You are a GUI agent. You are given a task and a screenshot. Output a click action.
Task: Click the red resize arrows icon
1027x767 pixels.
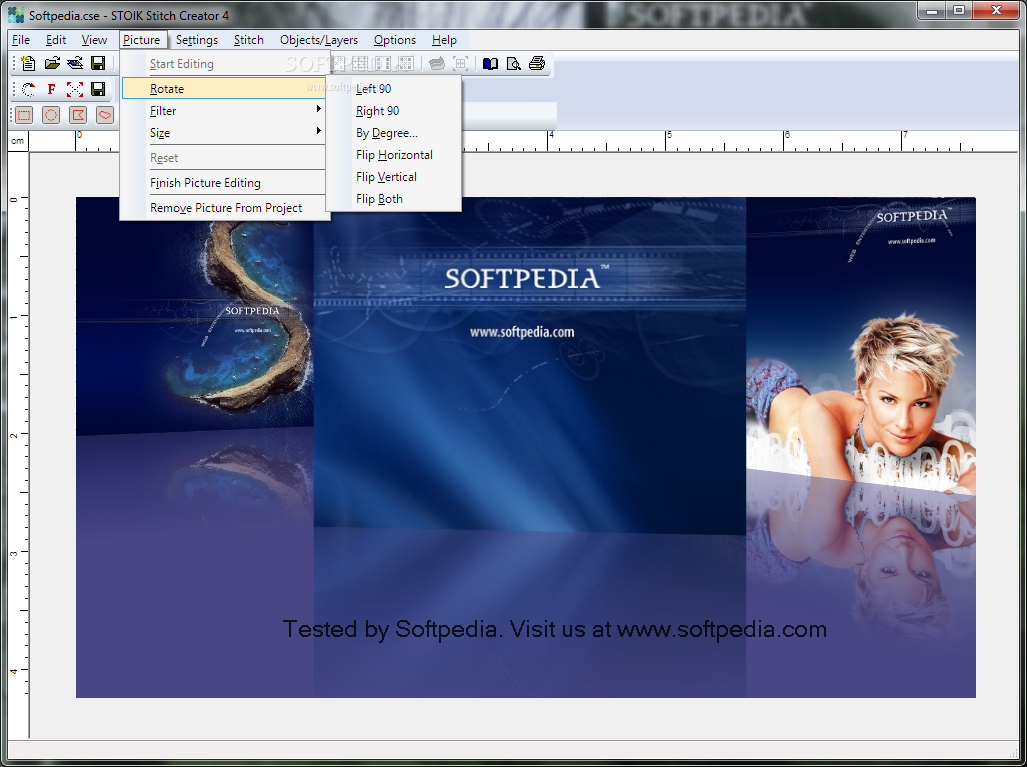point(75,89)
